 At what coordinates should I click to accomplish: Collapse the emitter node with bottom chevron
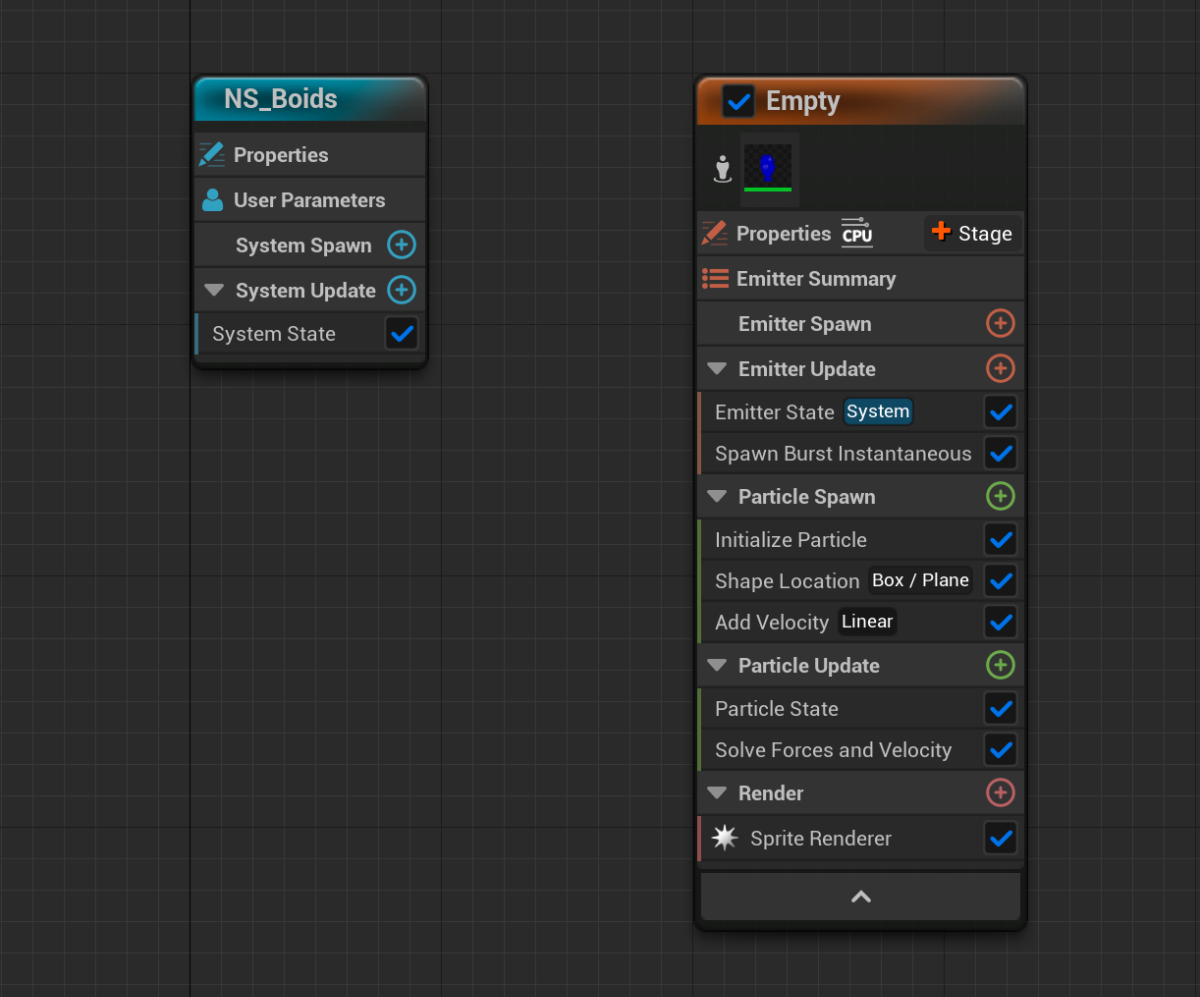click(860, 897)
